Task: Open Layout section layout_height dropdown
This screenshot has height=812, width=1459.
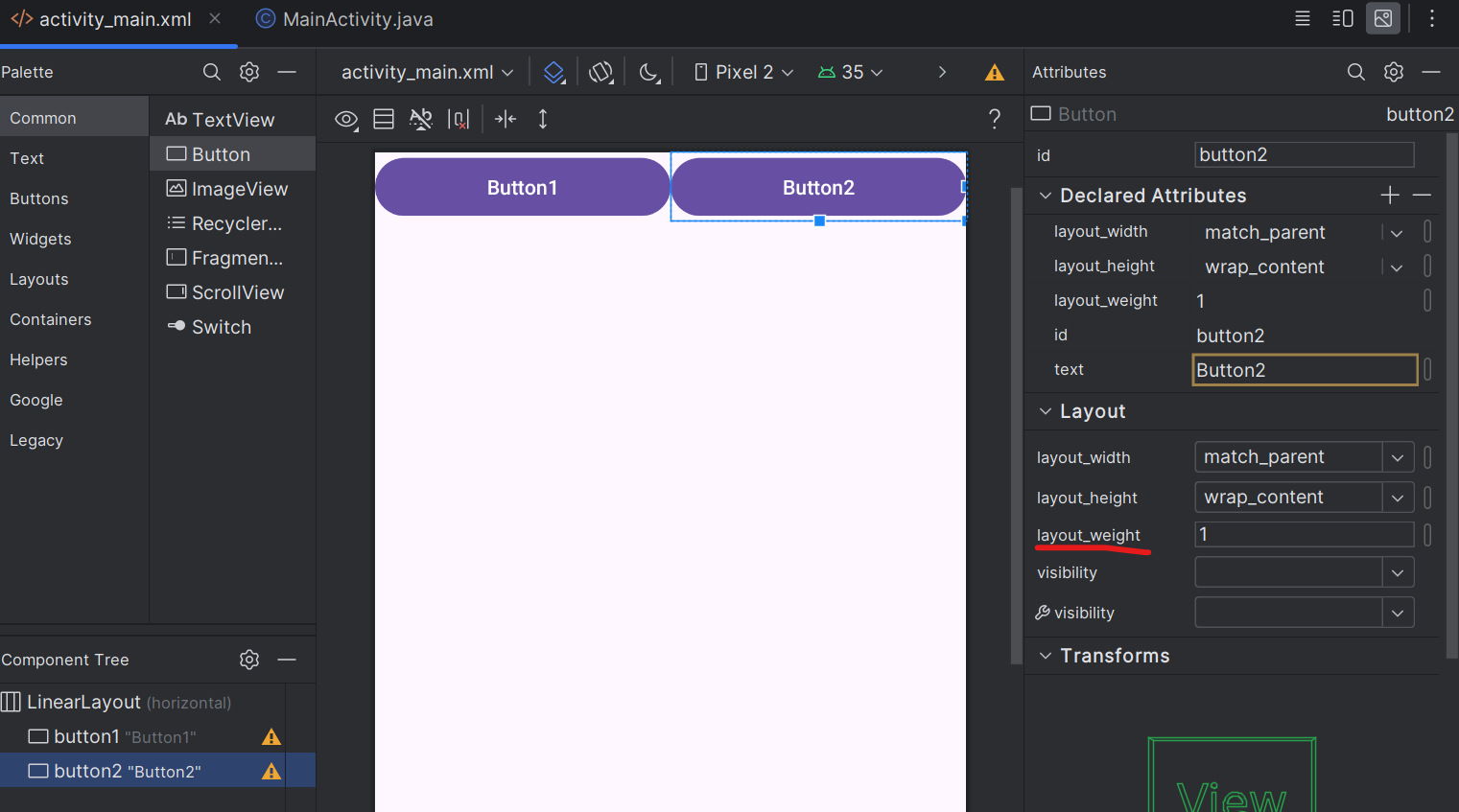Action: point(1398,498)
